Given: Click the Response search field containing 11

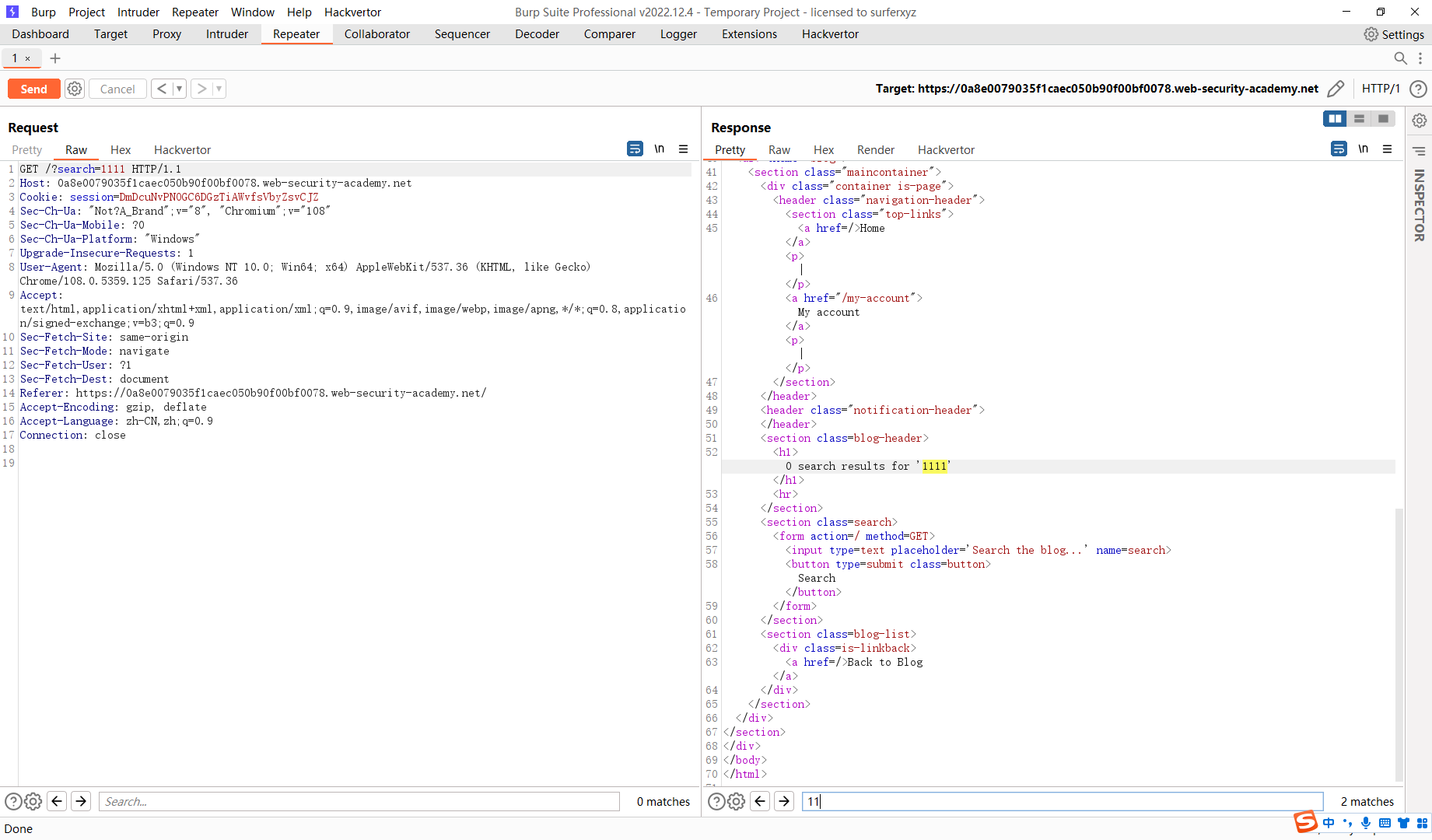Looking at the screenshot, I should [x=1063, y=801].
